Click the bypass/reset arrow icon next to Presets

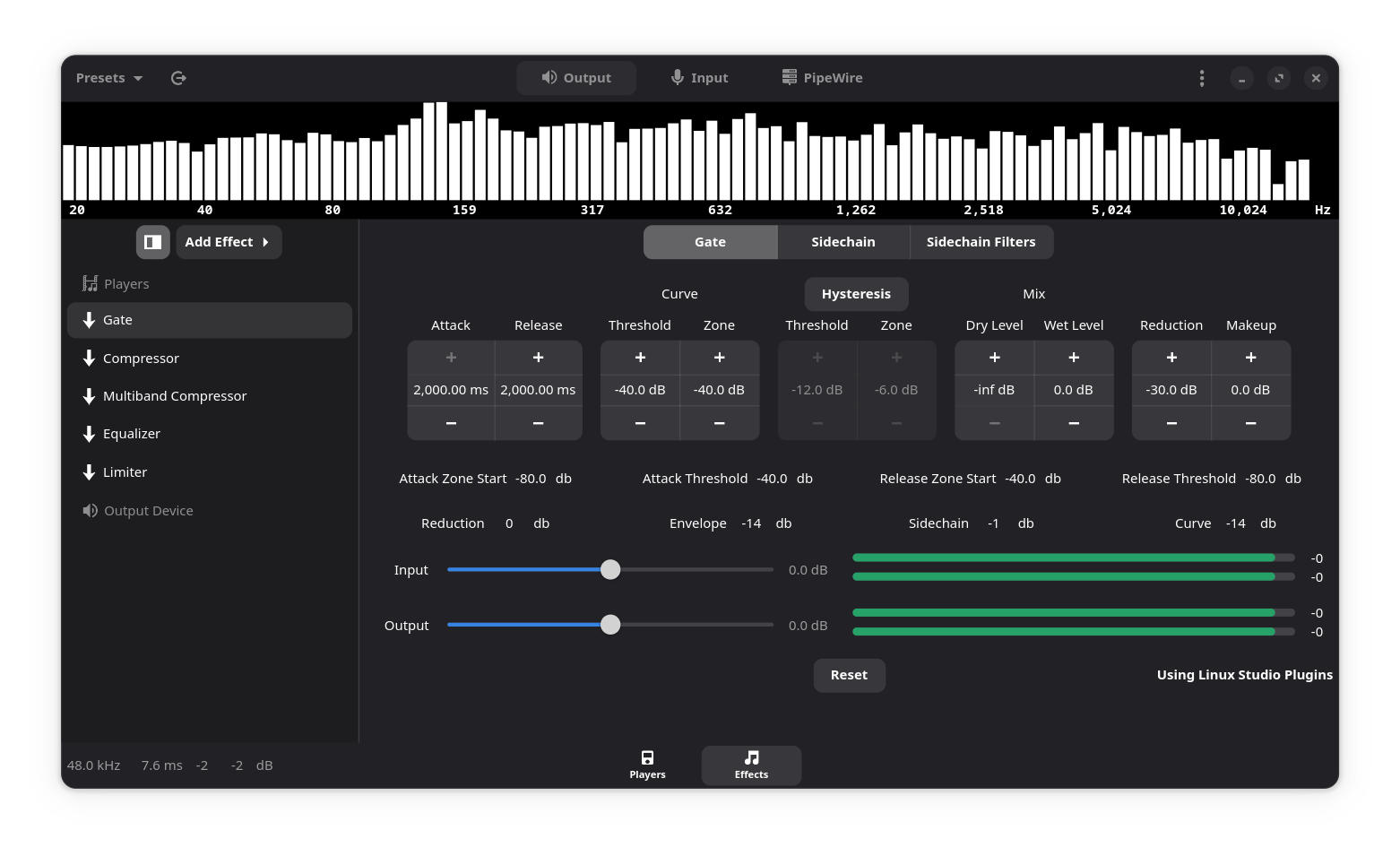[178, 78]
